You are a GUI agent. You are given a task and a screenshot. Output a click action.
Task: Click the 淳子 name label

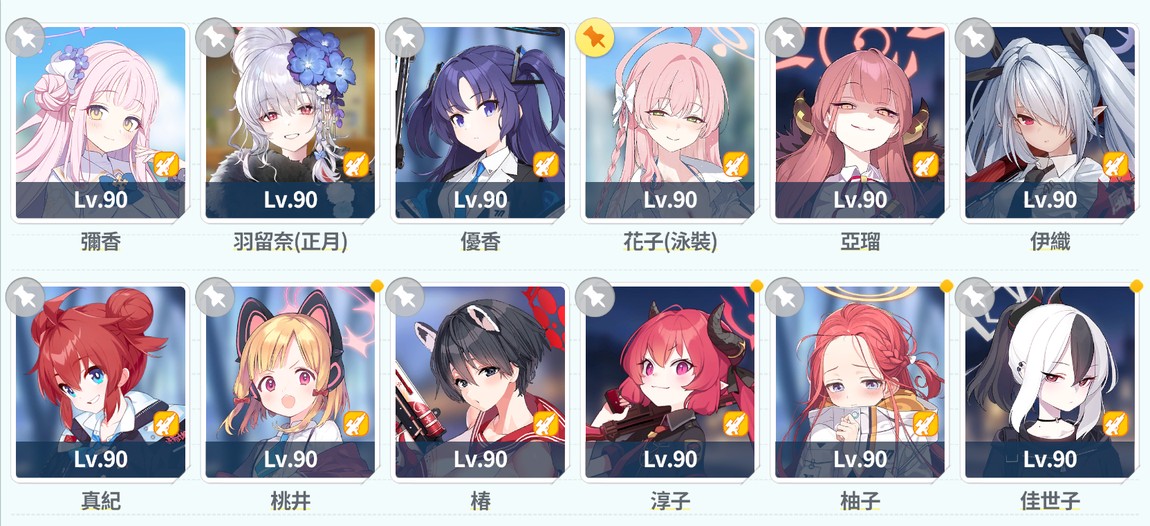[x=670, y=502]
